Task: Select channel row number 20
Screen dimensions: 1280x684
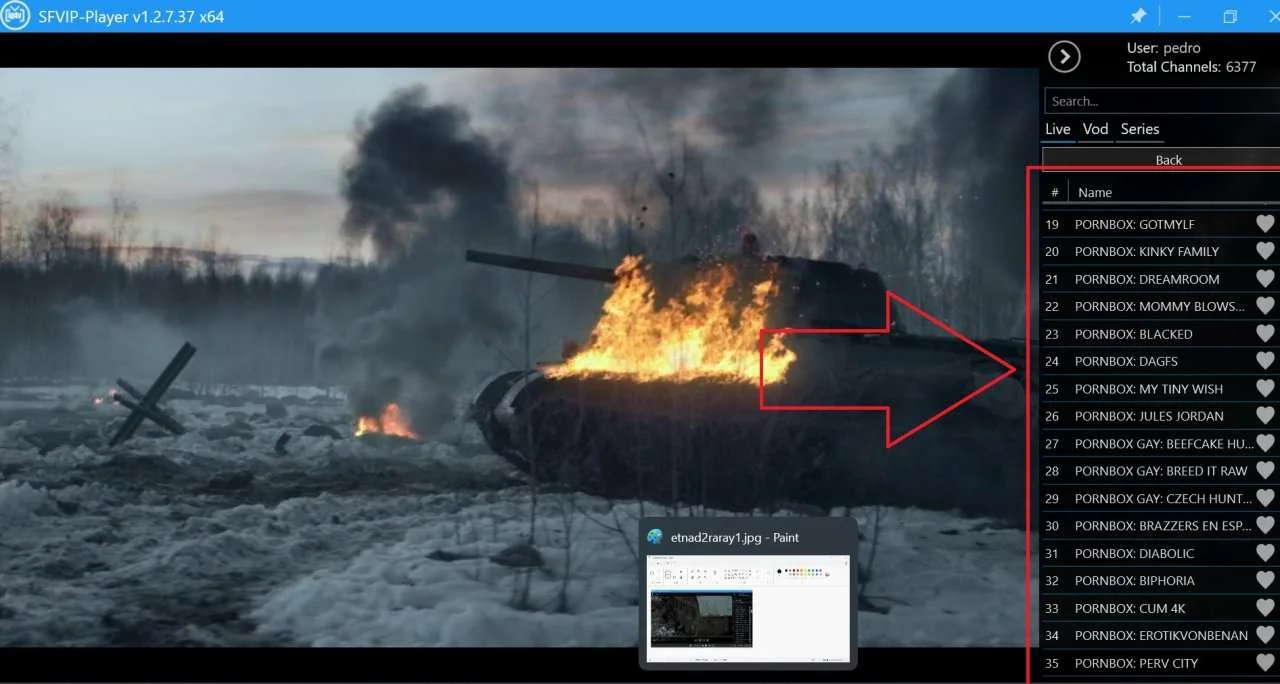Action: 1160,251
